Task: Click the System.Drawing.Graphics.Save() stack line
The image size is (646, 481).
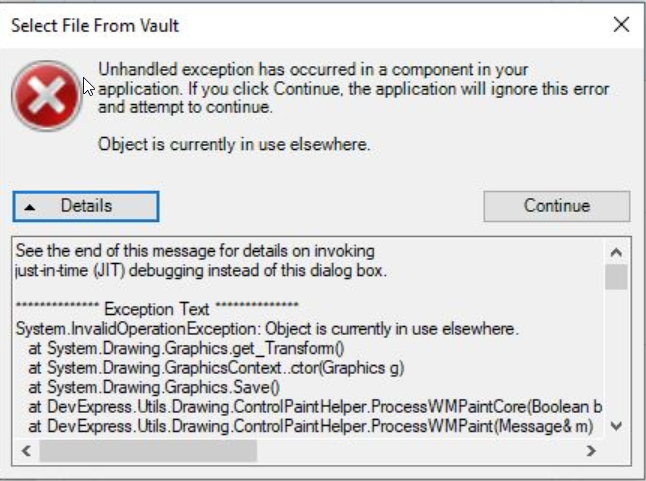Action: click(x=154, y=387)
